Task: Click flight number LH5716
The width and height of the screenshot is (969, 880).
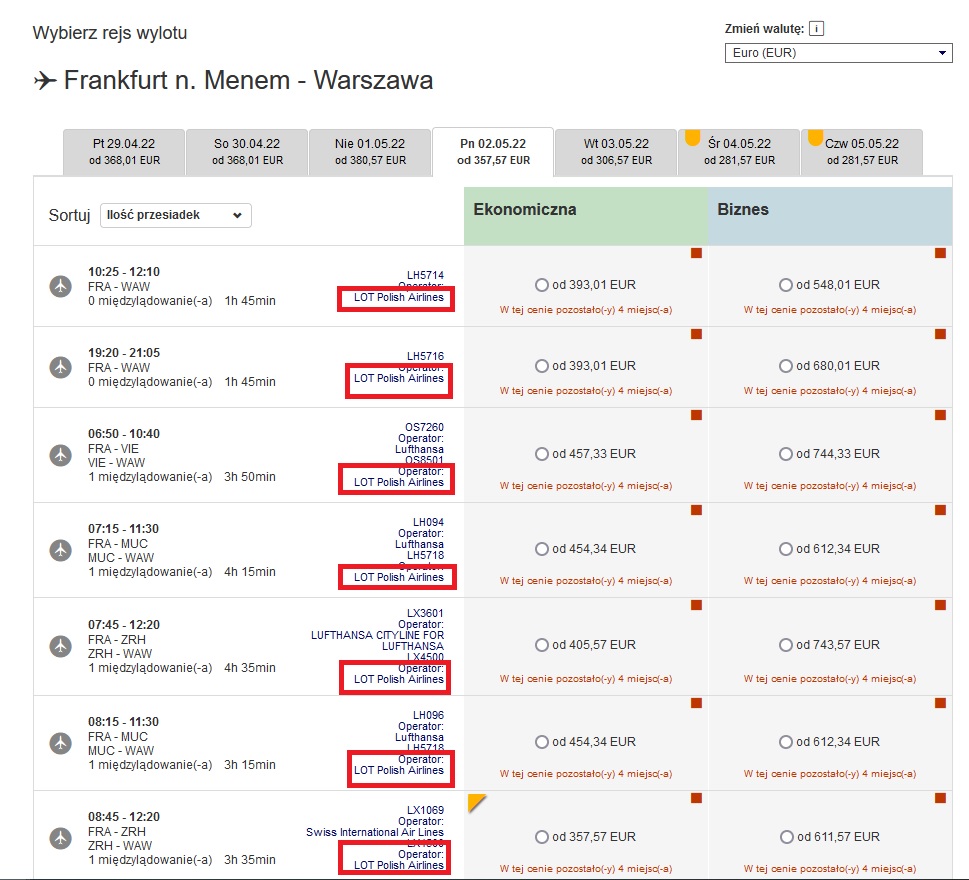Action: click(425, 356)
